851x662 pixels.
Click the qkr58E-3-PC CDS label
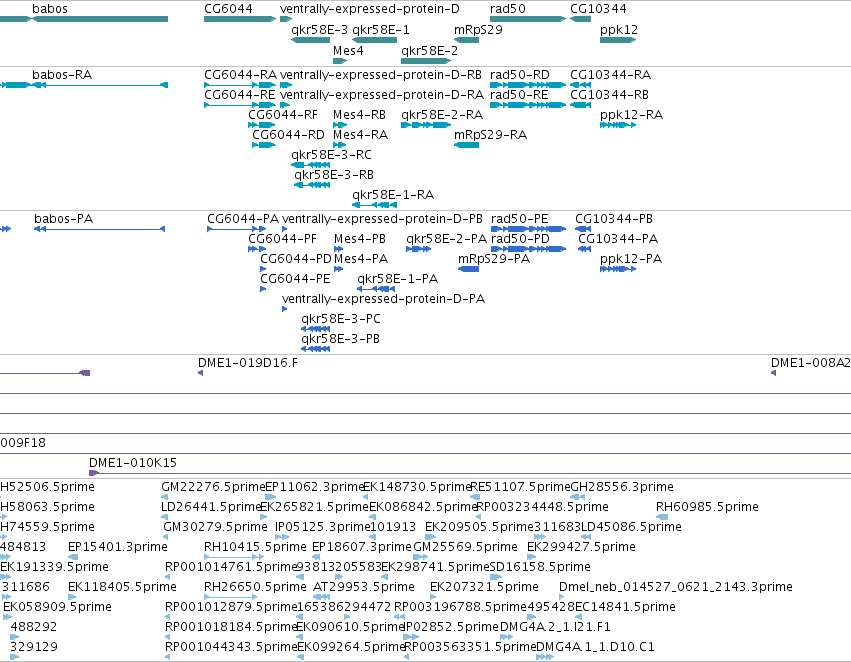coord(341,319)
